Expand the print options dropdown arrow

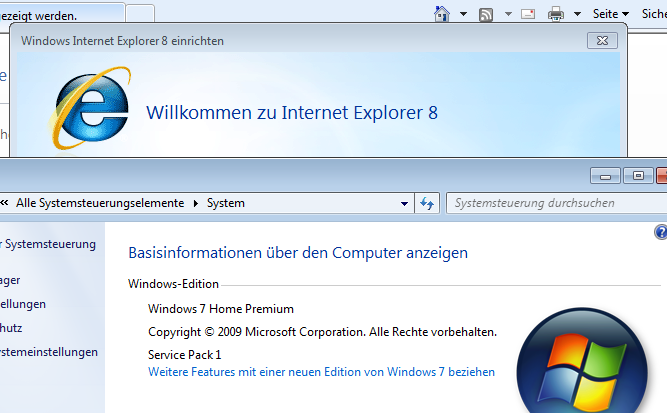(x=577, y=14)
